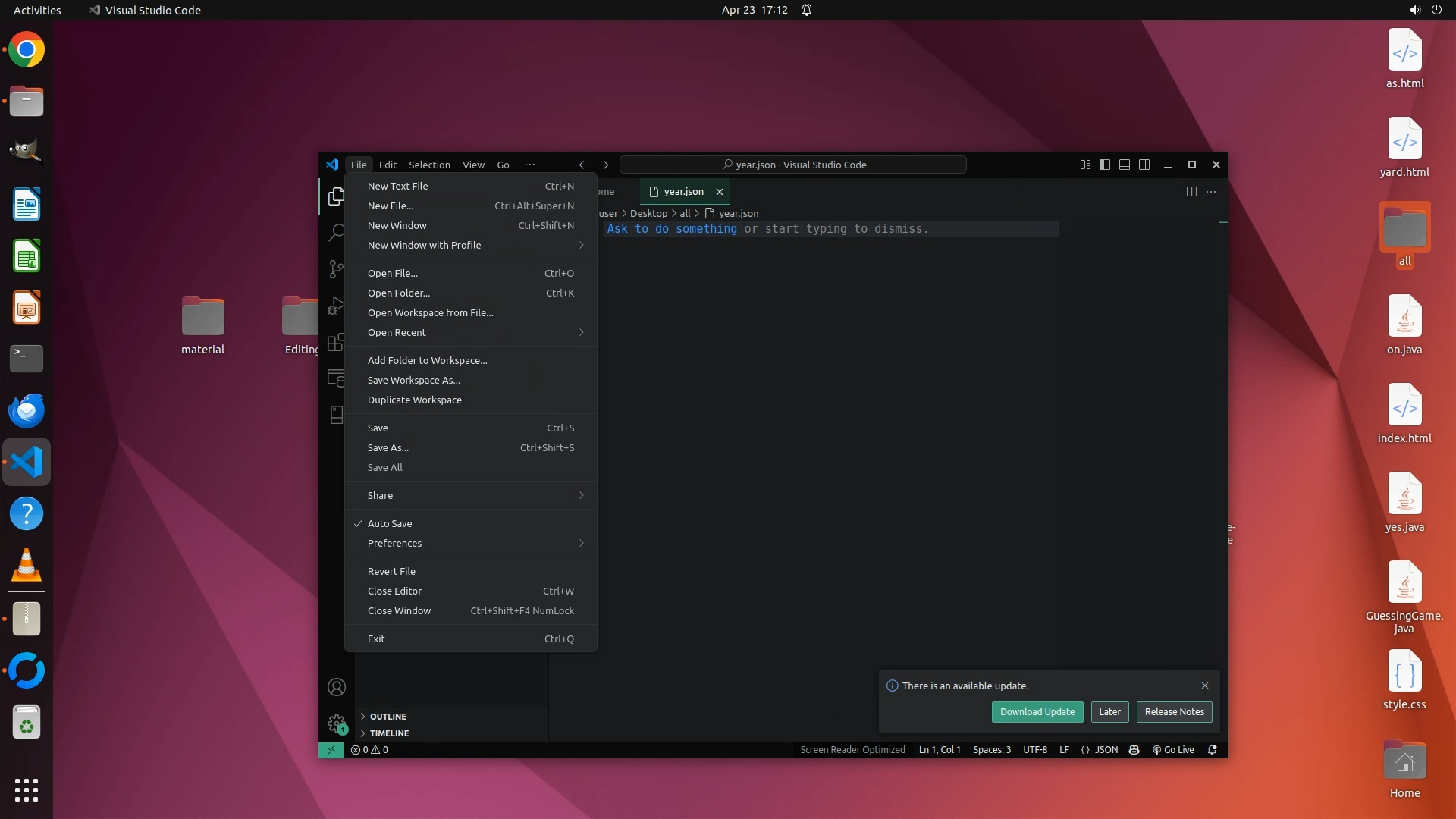Viewport: 1456px width, 819px height.
Task: Open the Selection menu
Action: pyautogui.click(x=429, y=165)
